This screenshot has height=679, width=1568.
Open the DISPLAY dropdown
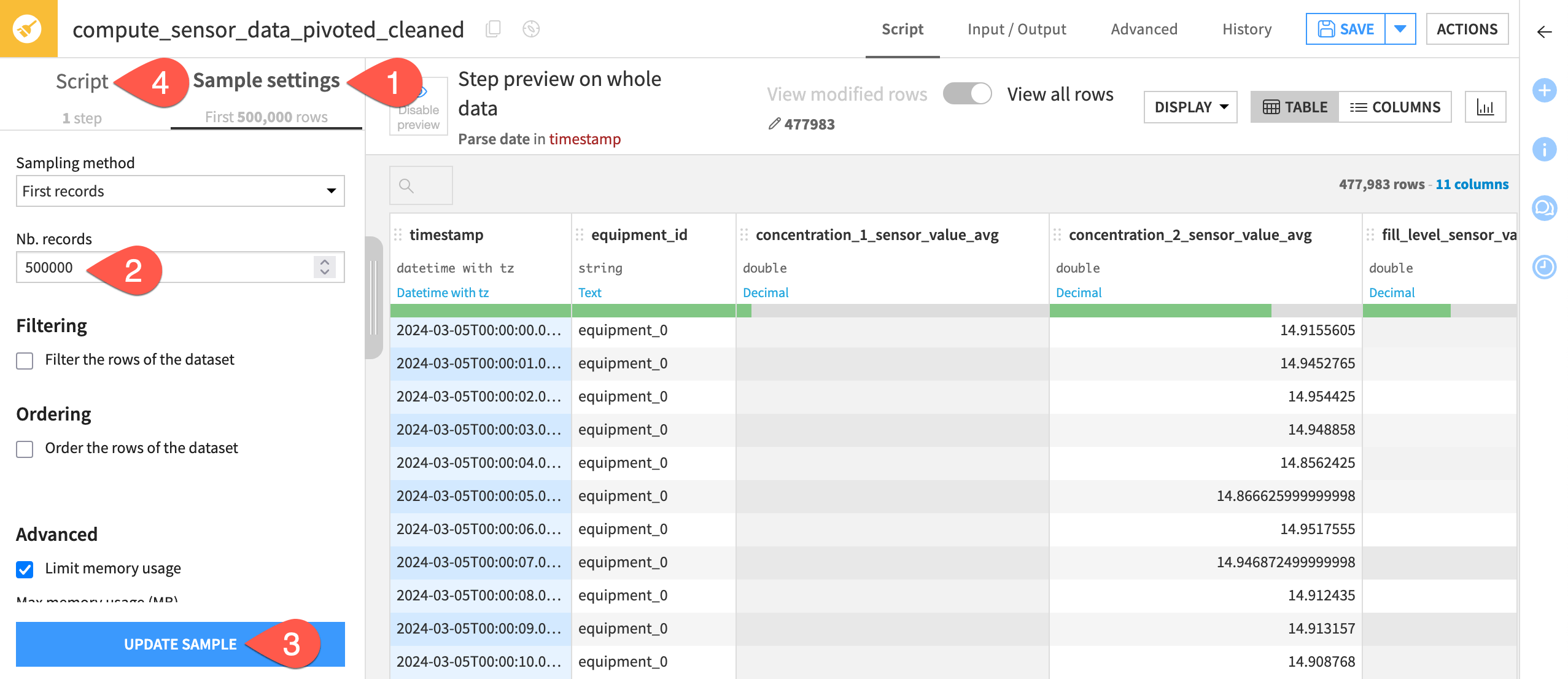tap(1190, 107)
